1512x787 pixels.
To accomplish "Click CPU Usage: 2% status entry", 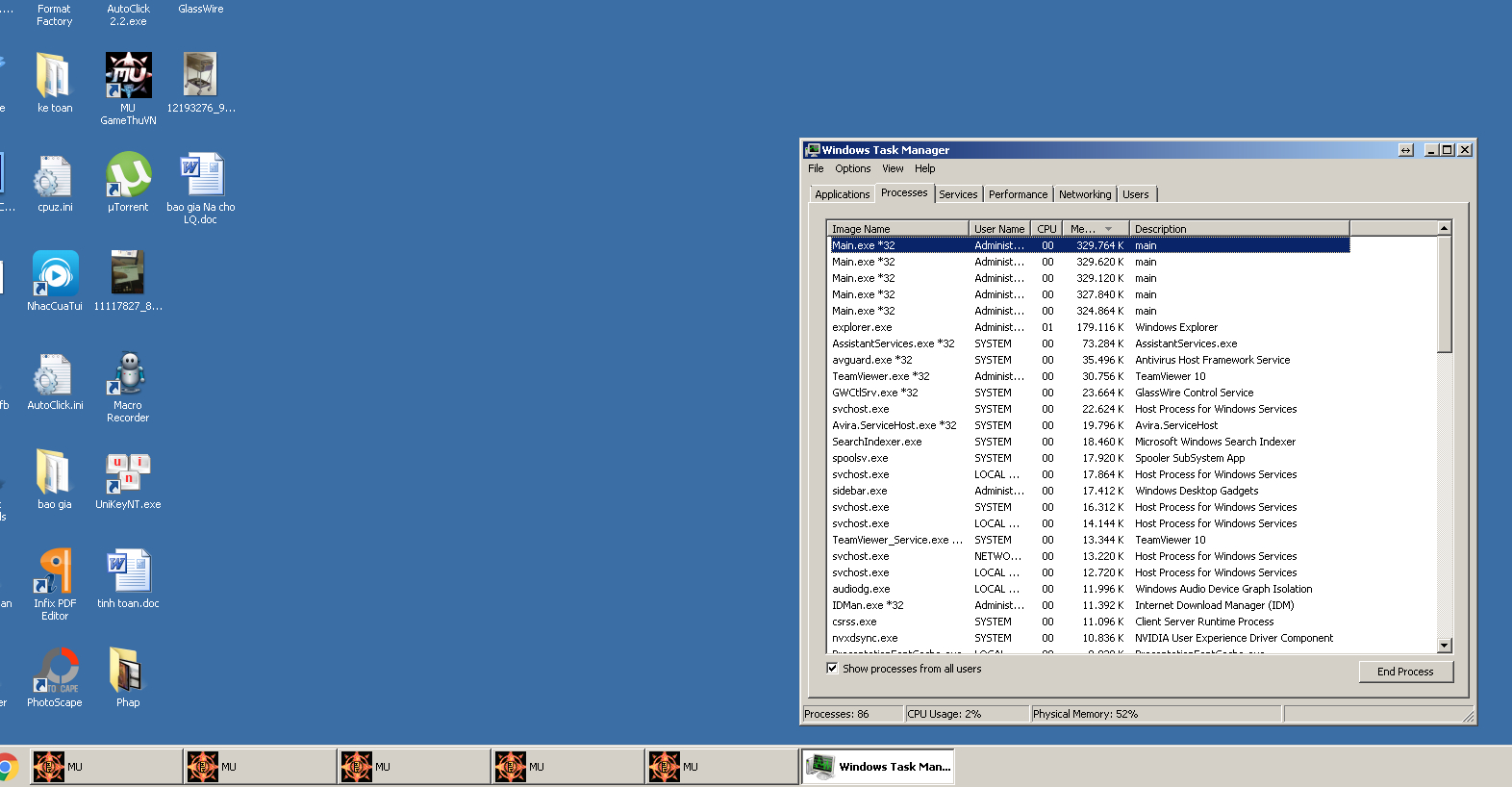I will 966,714.
